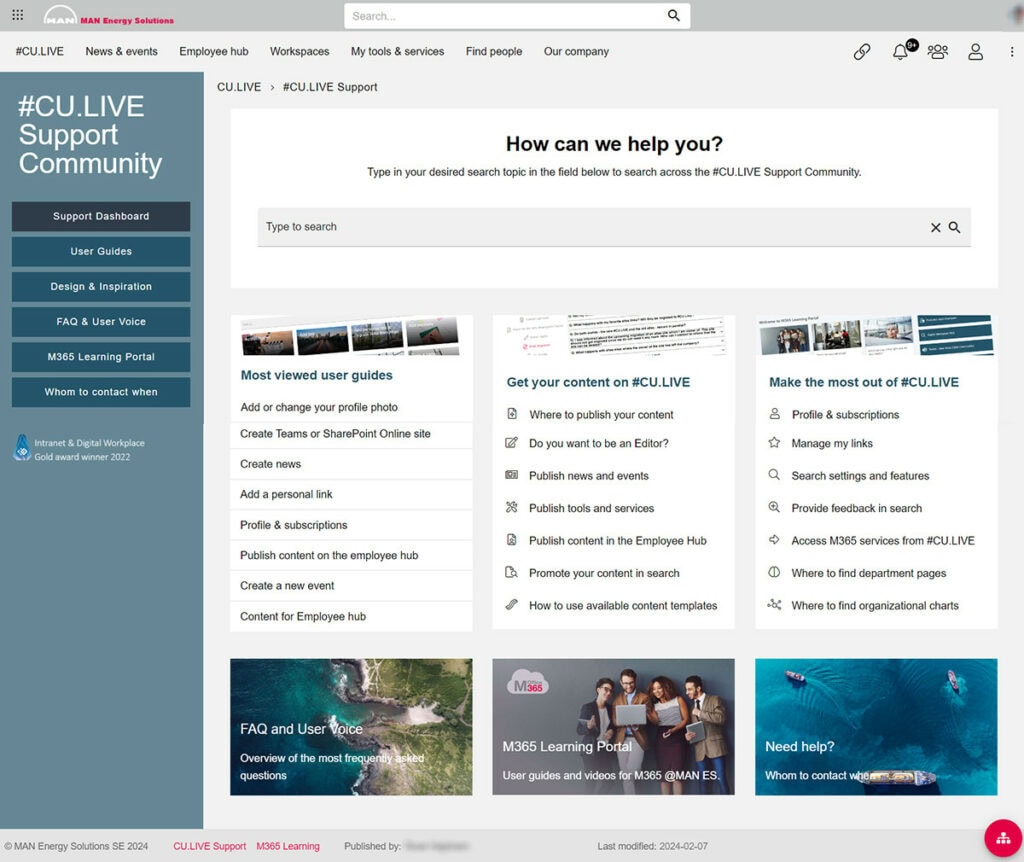Screen dimensions: 1024x862
Task: Click the magnifier in the help search bar
Action: pos(955,227)
